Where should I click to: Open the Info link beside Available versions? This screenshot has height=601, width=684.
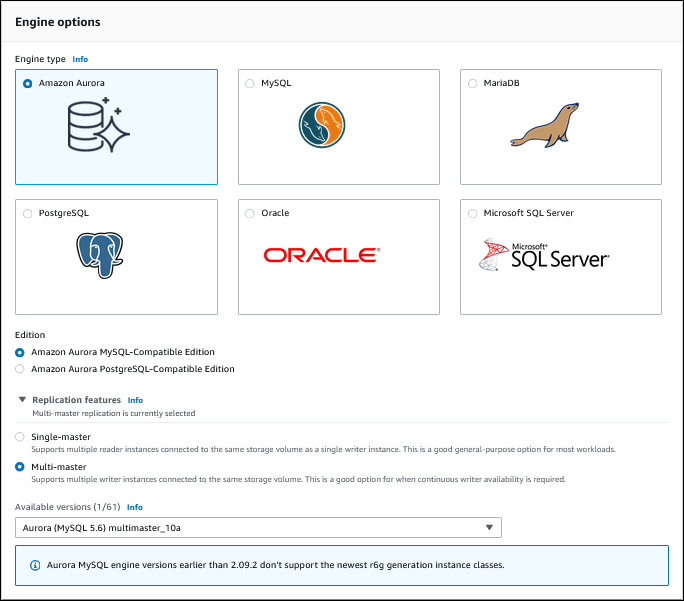(x=134, y=507)
